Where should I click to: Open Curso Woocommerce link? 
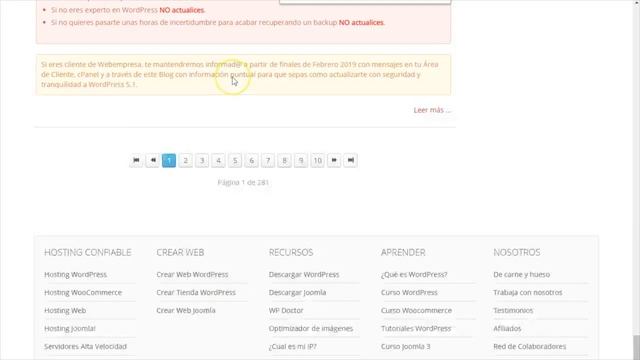click(416, 310)
